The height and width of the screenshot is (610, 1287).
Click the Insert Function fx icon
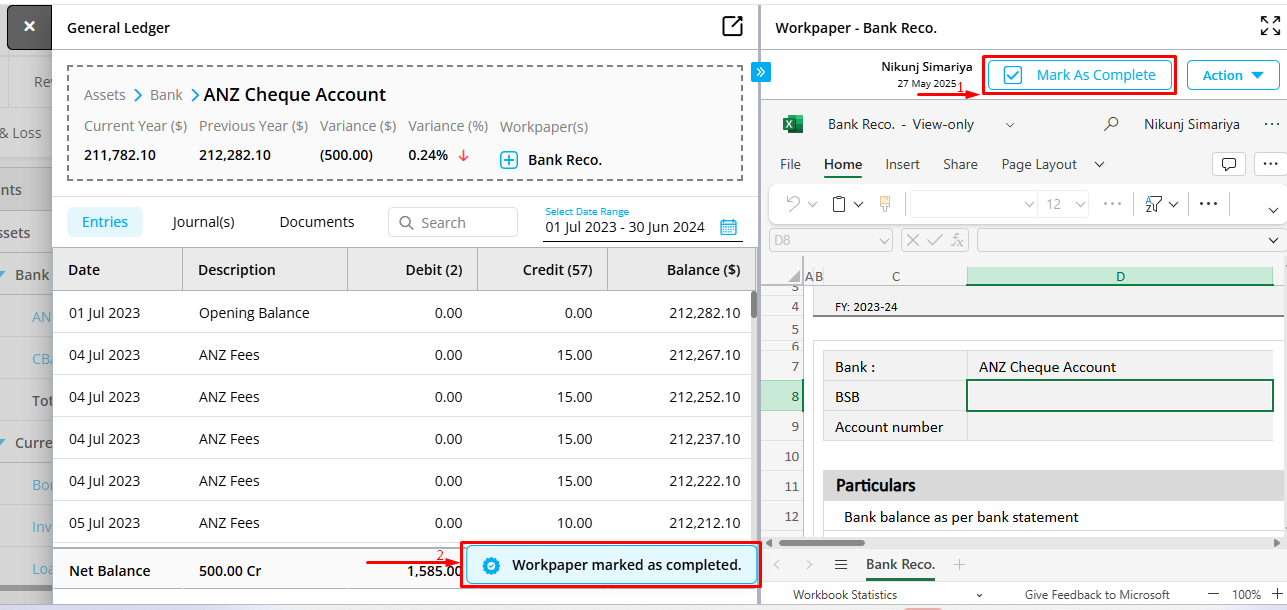coord(957,240)
